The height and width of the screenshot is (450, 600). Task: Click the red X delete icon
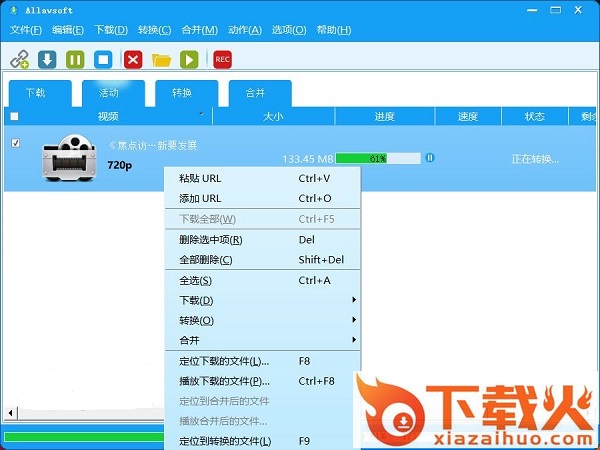pos(133,60)
